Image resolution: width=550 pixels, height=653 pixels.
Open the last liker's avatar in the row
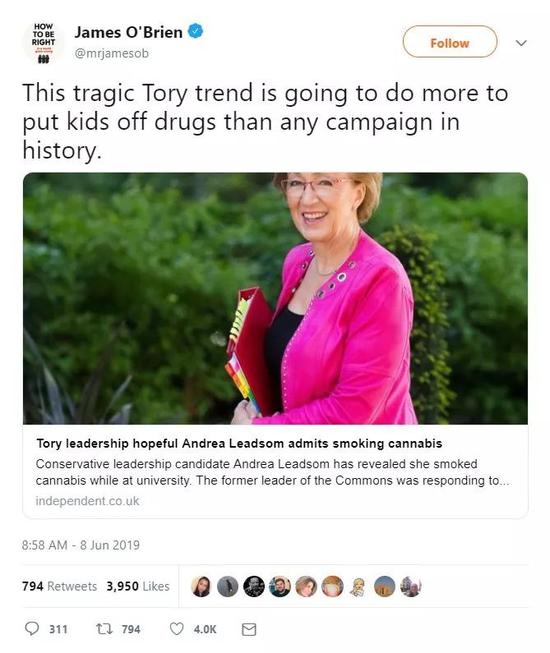click(x=411, y=586)
